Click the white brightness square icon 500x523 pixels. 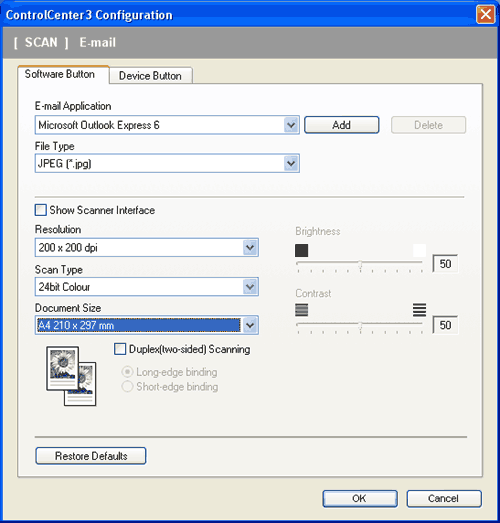pos(419,250)
